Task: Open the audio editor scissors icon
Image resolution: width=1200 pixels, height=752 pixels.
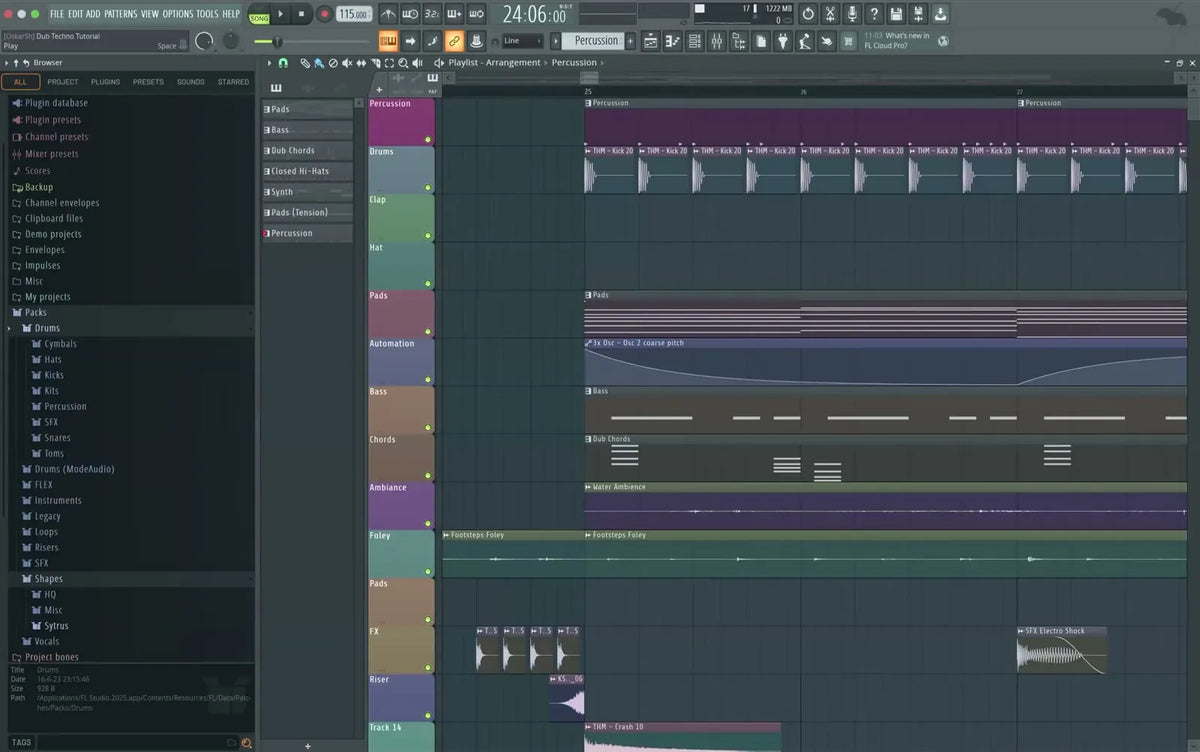Action: pyautogui.click(x=830, y=14)
